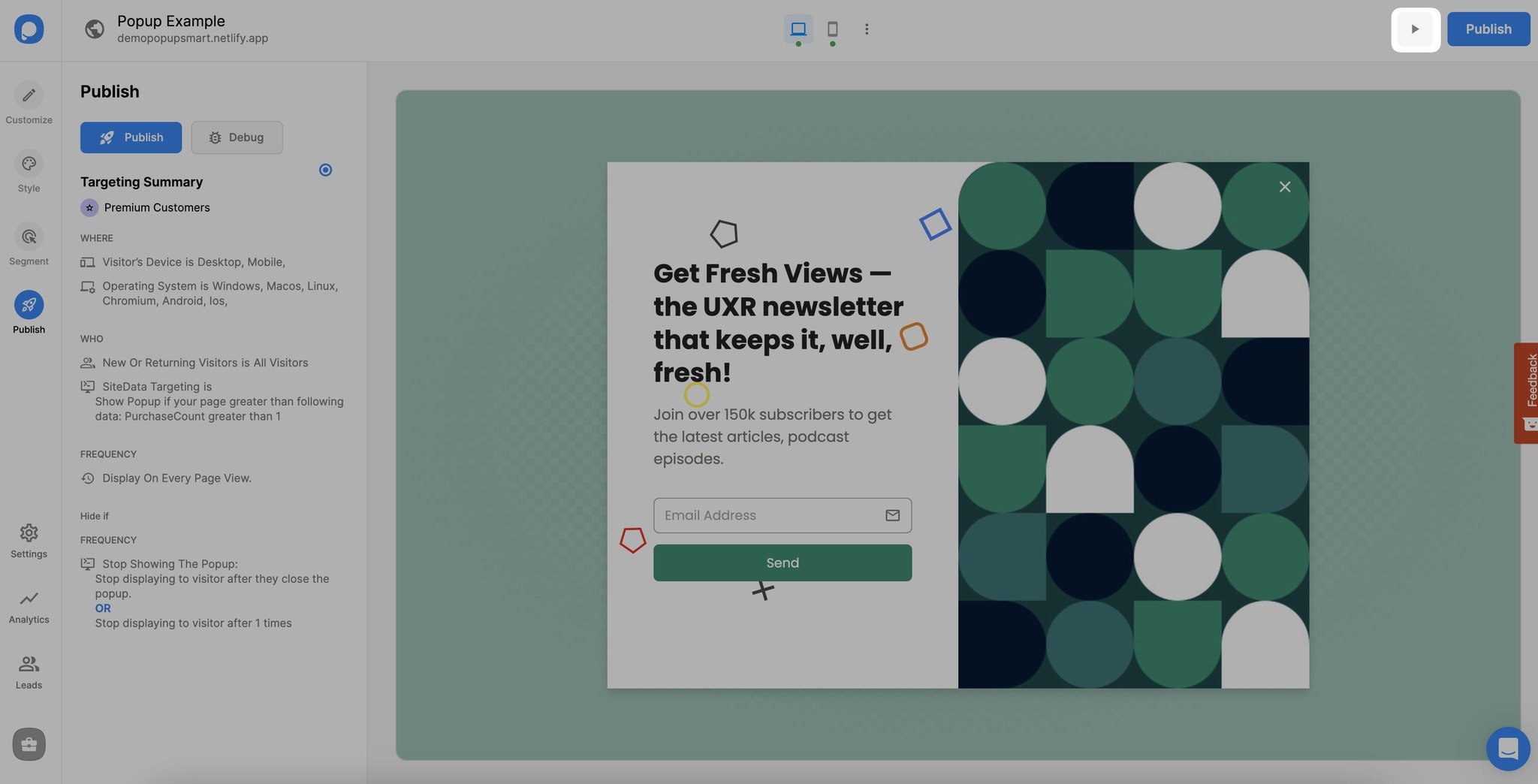This screenshot has width=1538, height=784.
Task: Open the three-dot options menu
Action: [867, 29]
